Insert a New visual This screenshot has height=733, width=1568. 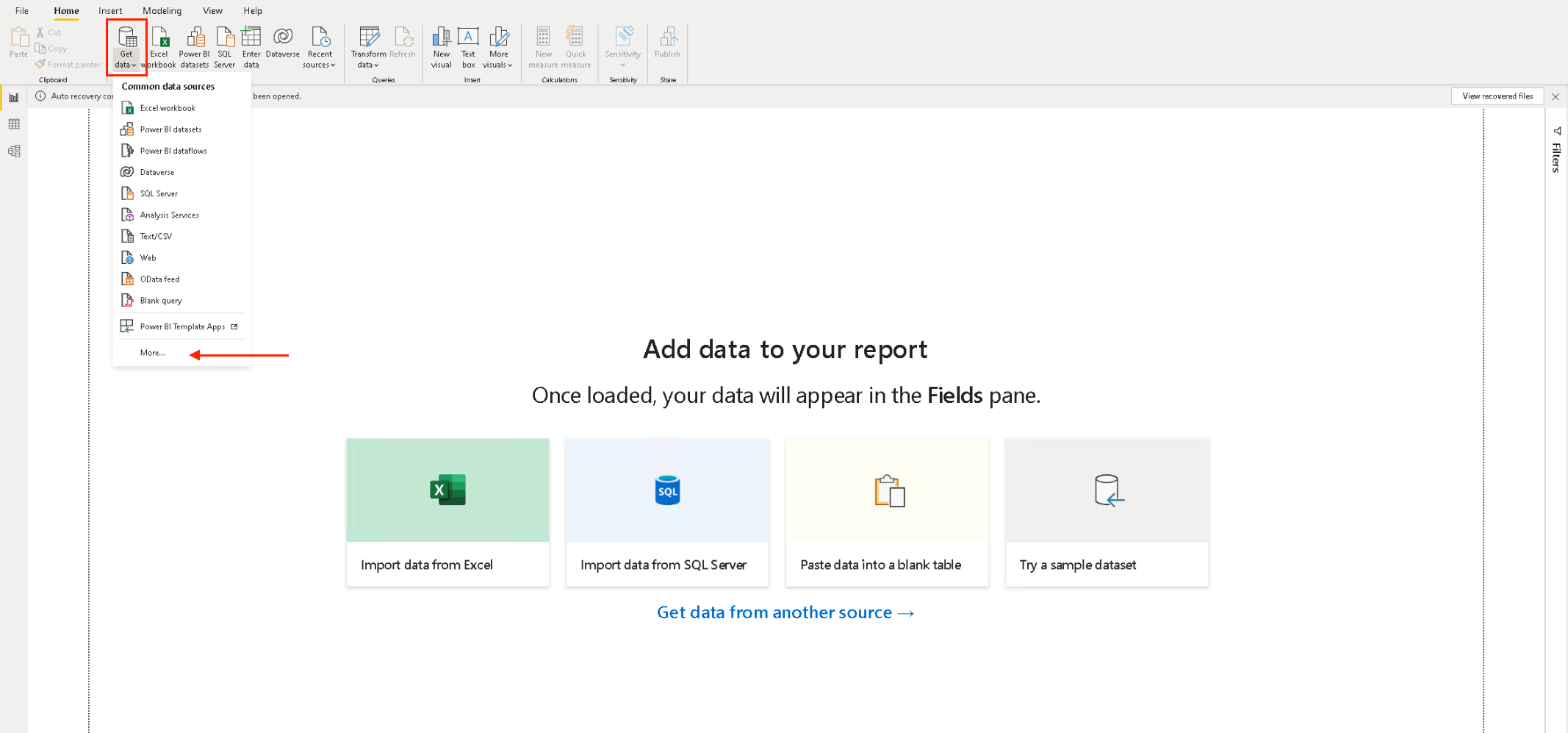point(442,47)
